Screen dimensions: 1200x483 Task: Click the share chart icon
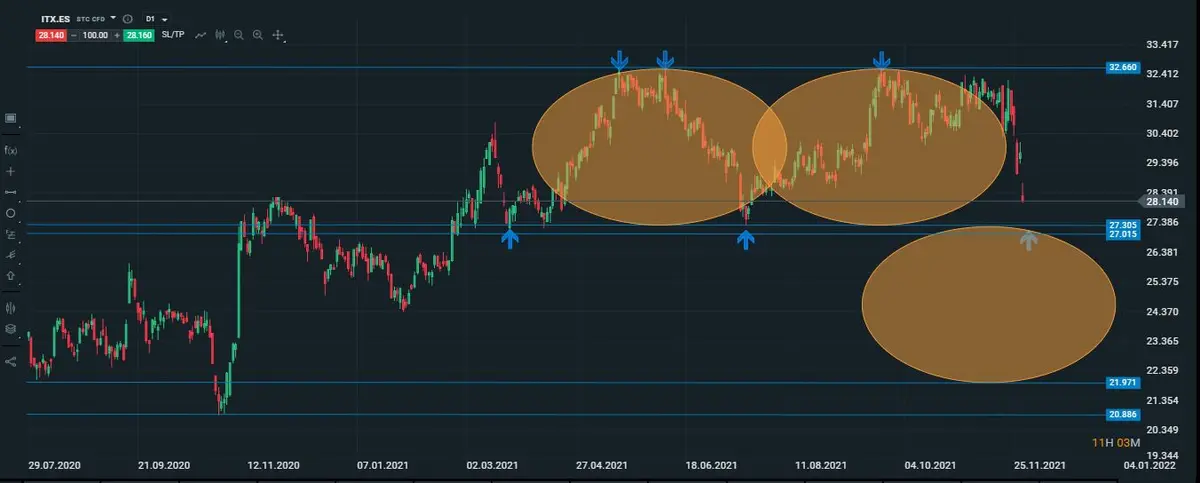click(11, 361)
